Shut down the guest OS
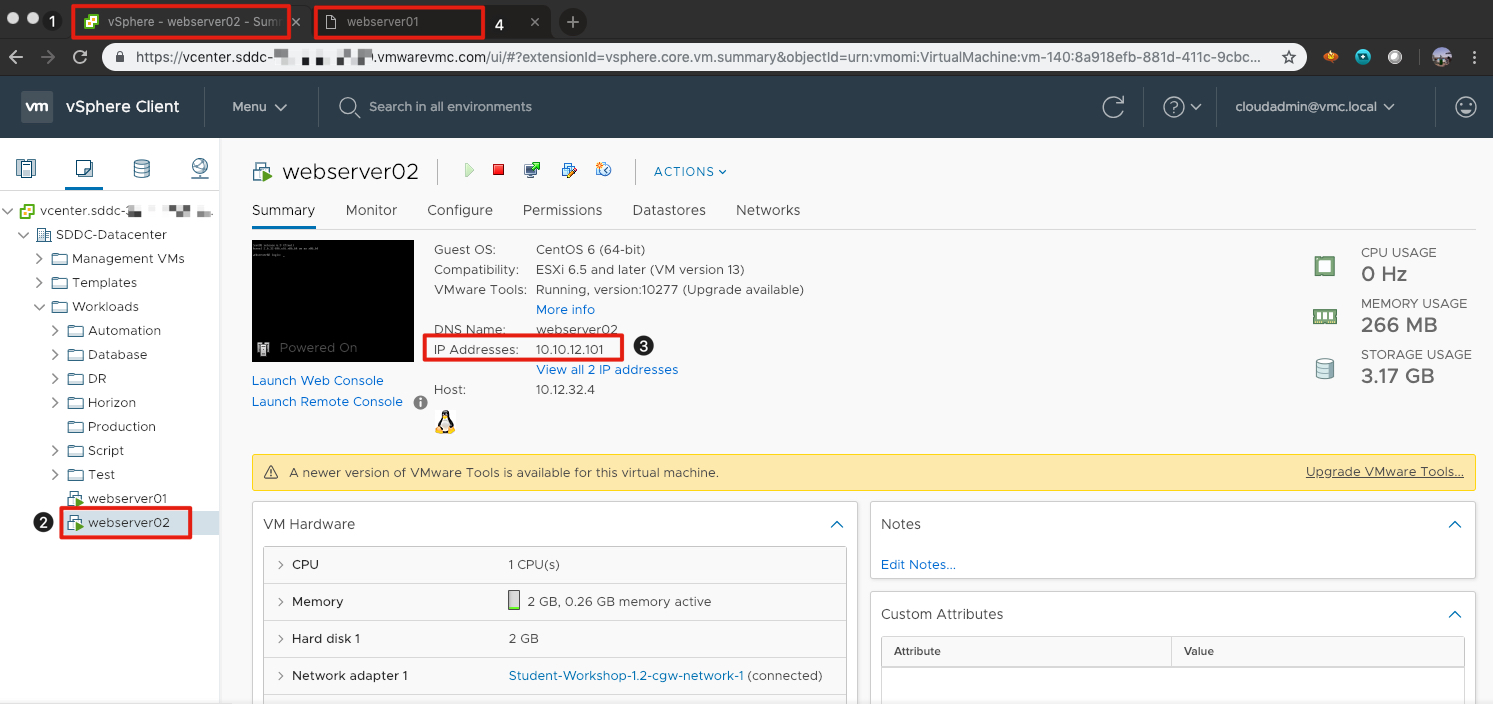Viewport: 1493px width, 704px height. (x=498, y=170)
